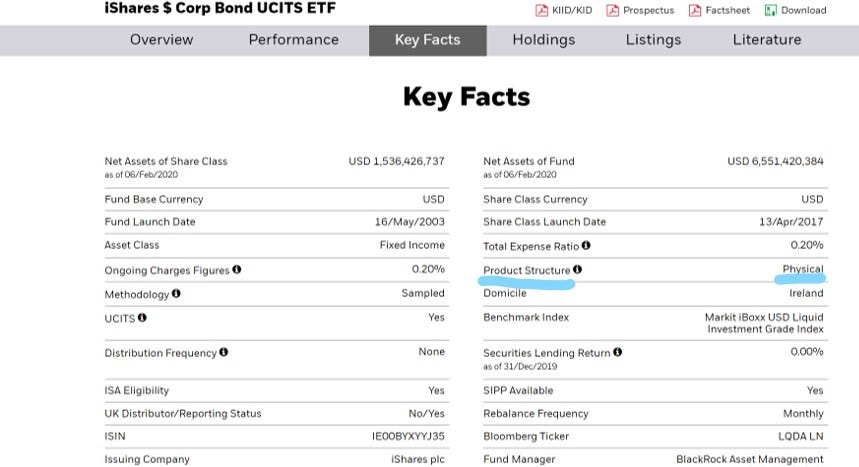
Task: Click info icon beside Ongoing Charges Figures
Action: [x=237, y=269]
